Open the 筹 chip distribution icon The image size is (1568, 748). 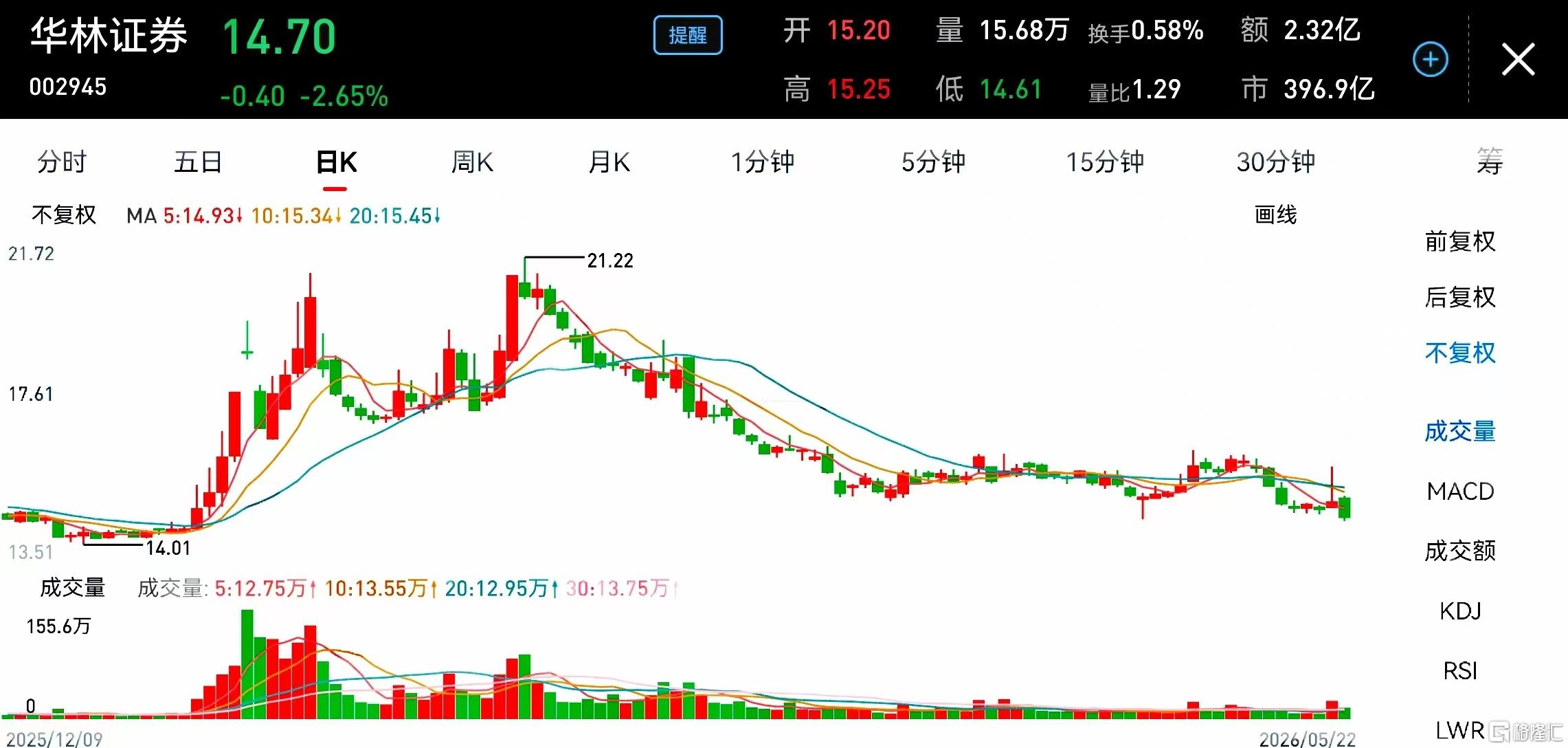pos(1490,162)
